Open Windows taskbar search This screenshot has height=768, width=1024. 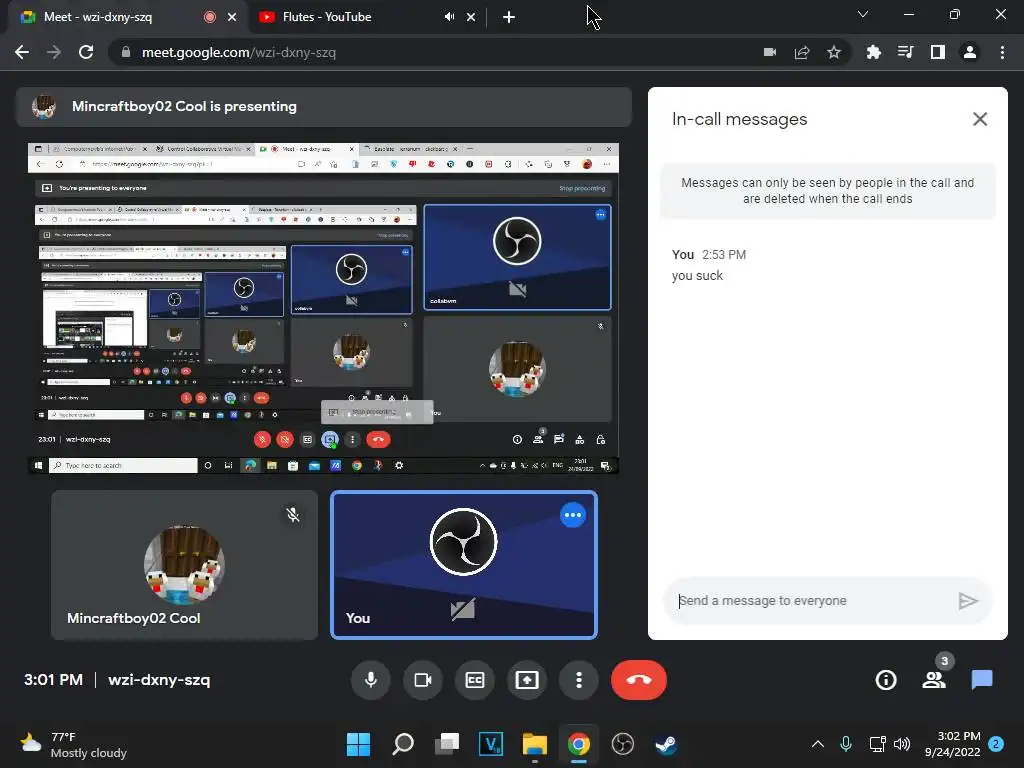tap(402, 744)
